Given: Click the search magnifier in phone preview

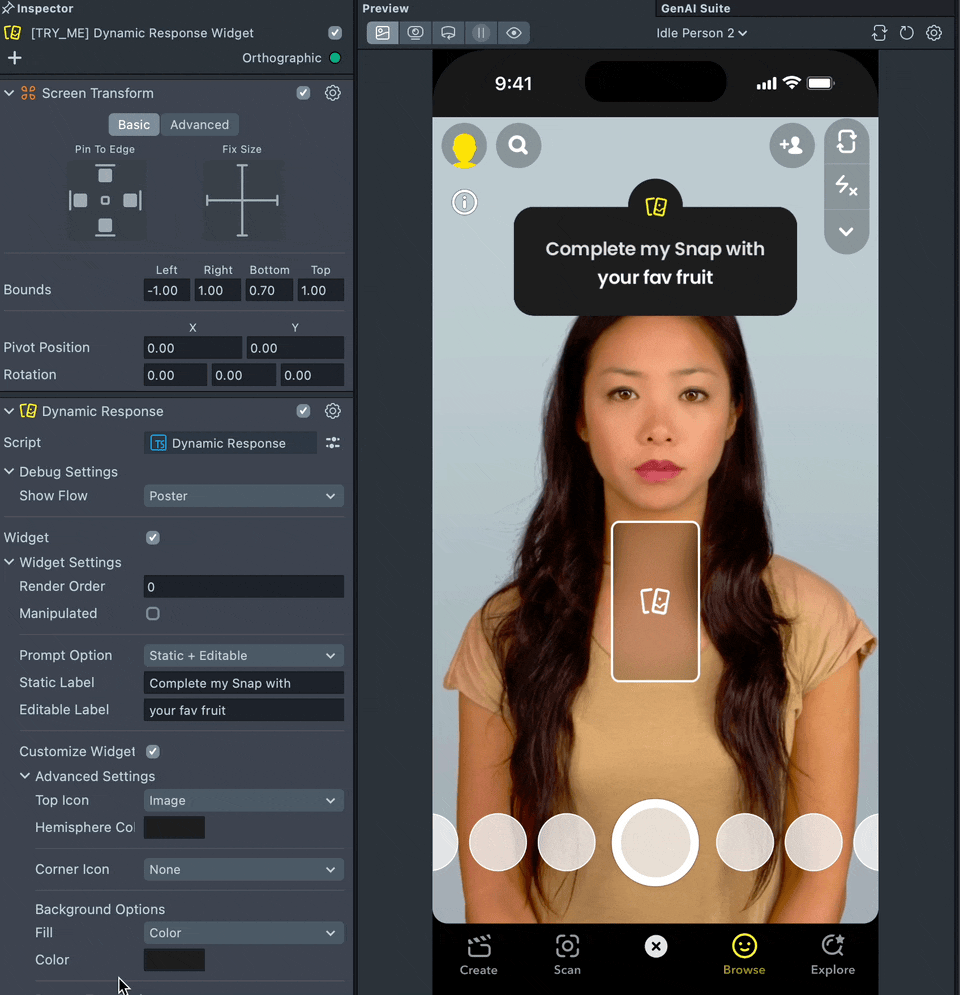Looking at the screenshot, I should pos(518,146).
